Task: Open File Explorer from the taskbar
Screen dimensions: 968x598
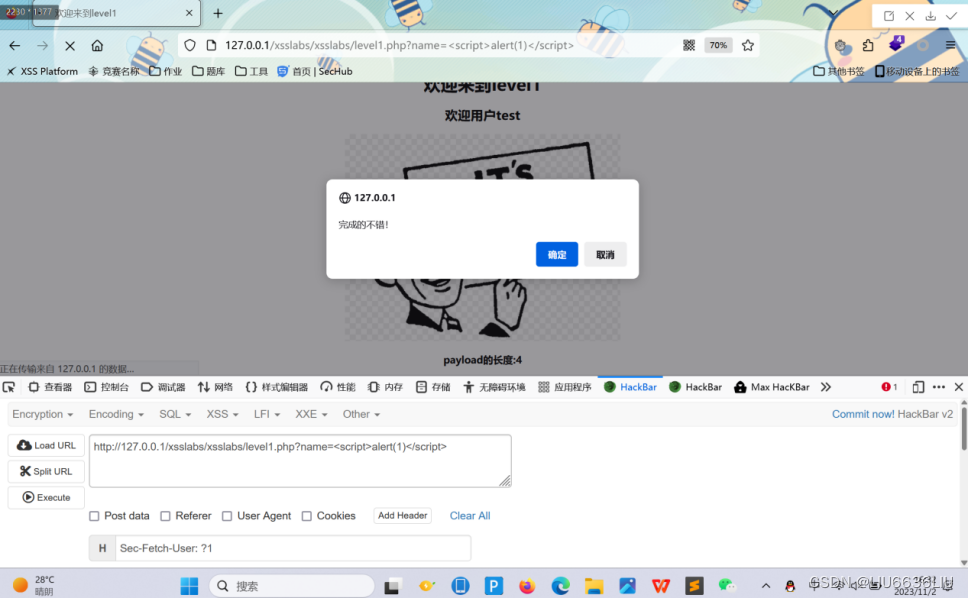Action: pyautogui.click(x=594, y=586)
